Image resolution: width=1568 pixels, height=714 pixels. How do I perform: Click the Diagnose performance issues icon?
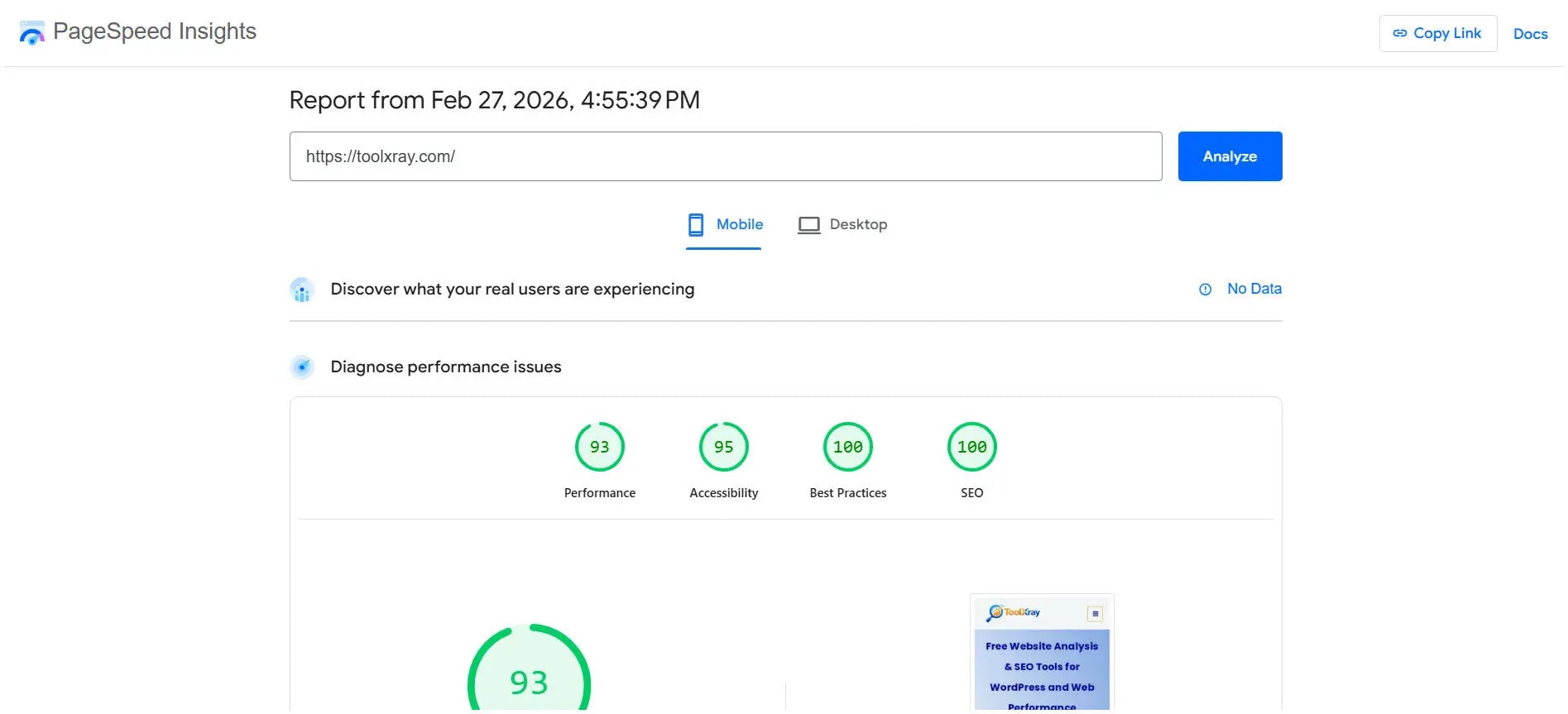[x=302, y=367]
